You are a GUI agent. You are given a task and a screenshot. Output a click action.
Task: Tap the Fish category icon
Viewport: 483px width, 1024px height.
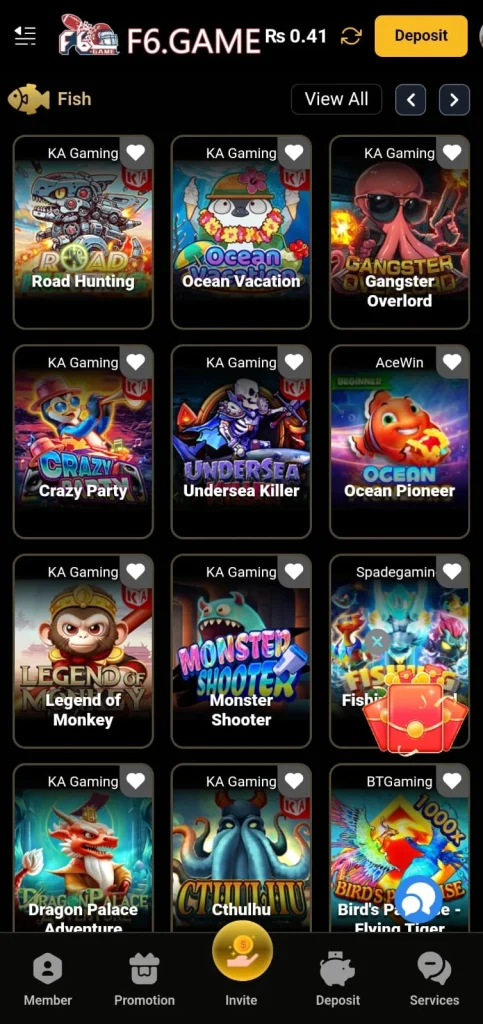(29, 99)
